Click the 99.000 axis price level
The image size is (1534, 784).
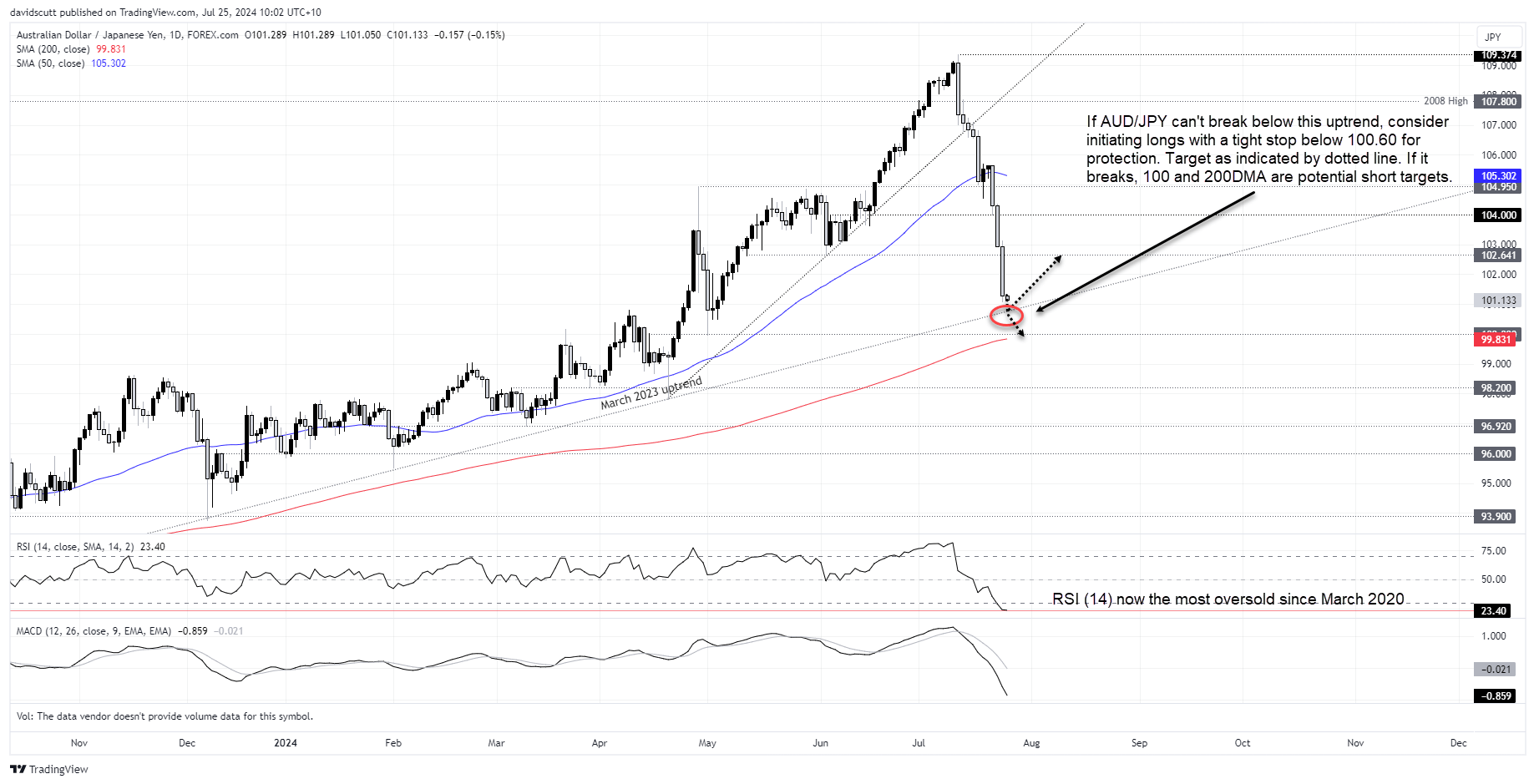point(1496,364)
